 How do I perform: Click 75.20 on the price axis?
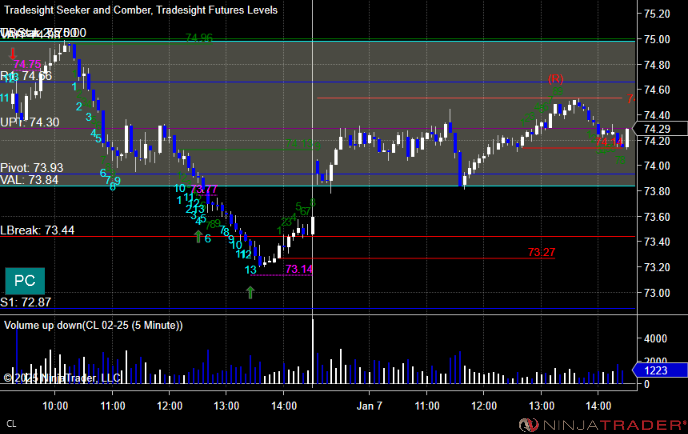[x=657, y=14]
